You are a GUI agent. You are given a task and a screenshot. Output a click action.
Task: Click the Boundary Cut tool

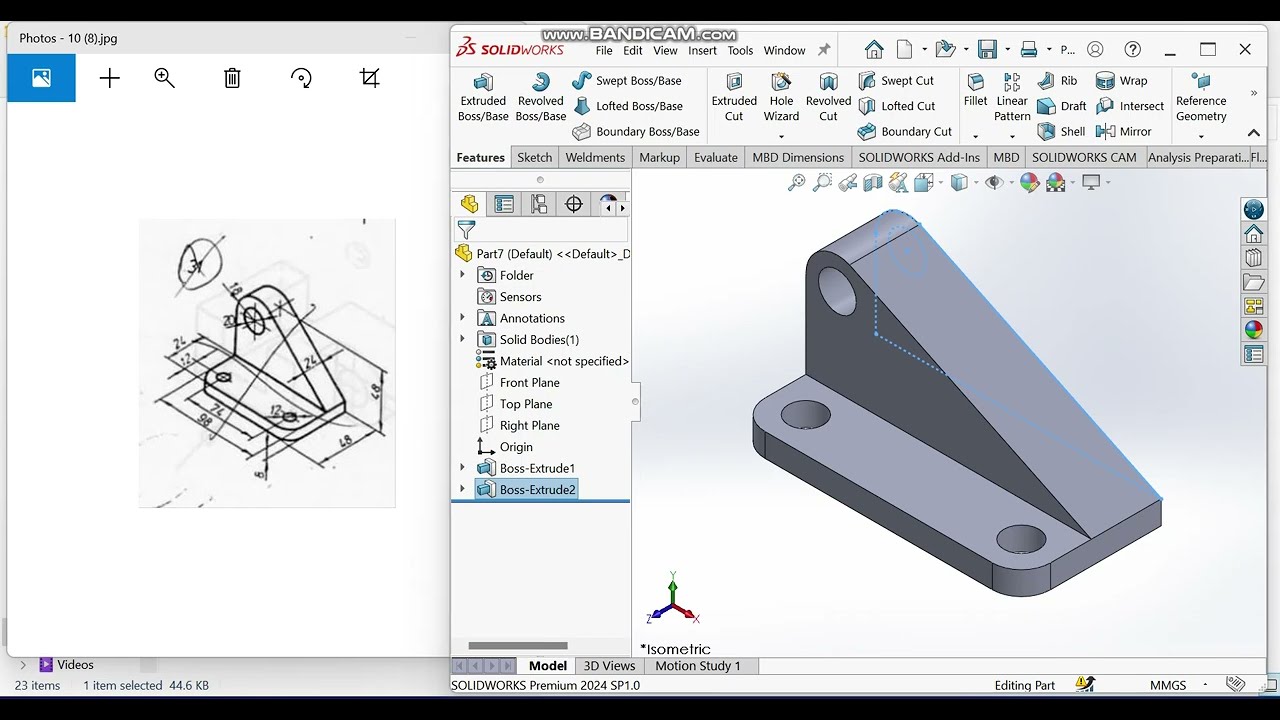coord(905,132)
